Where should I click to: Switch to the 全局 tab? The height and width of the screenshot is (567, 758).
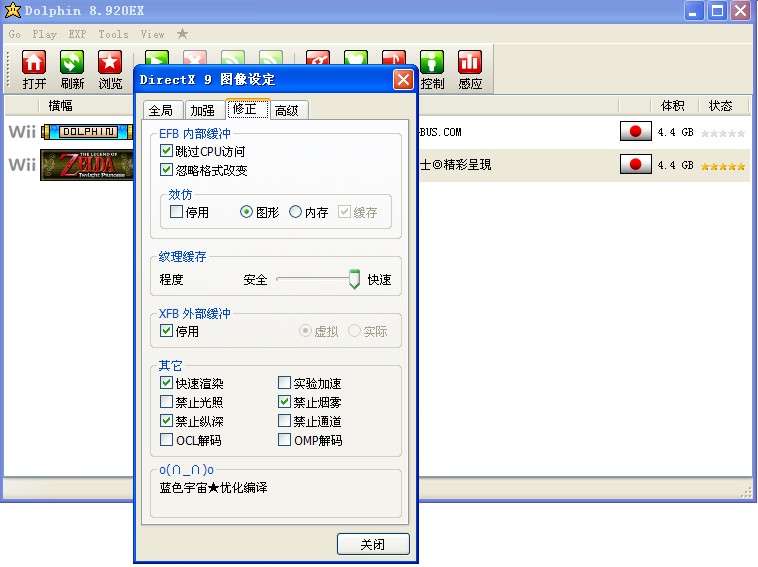point(163,111)
